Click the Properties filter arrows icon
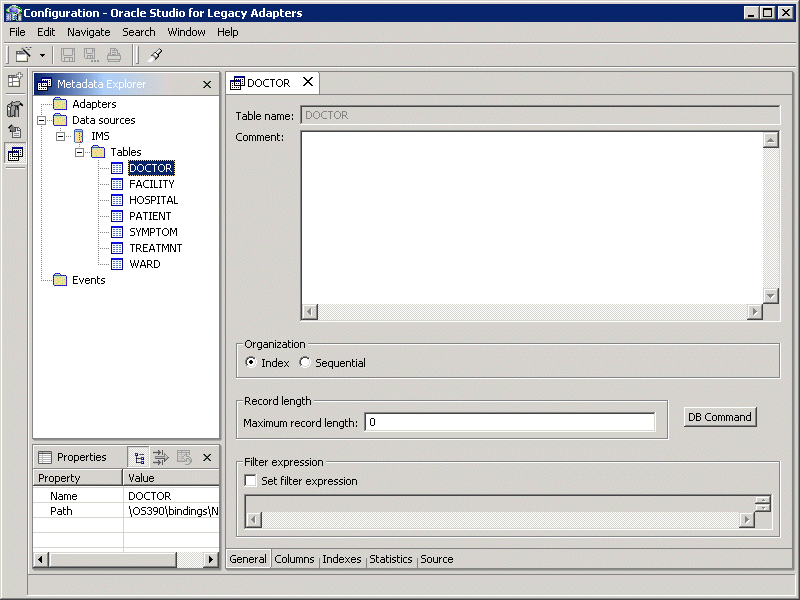Image resolution: width=800 pixels, height=600 pixels. [x=161, y=458]
